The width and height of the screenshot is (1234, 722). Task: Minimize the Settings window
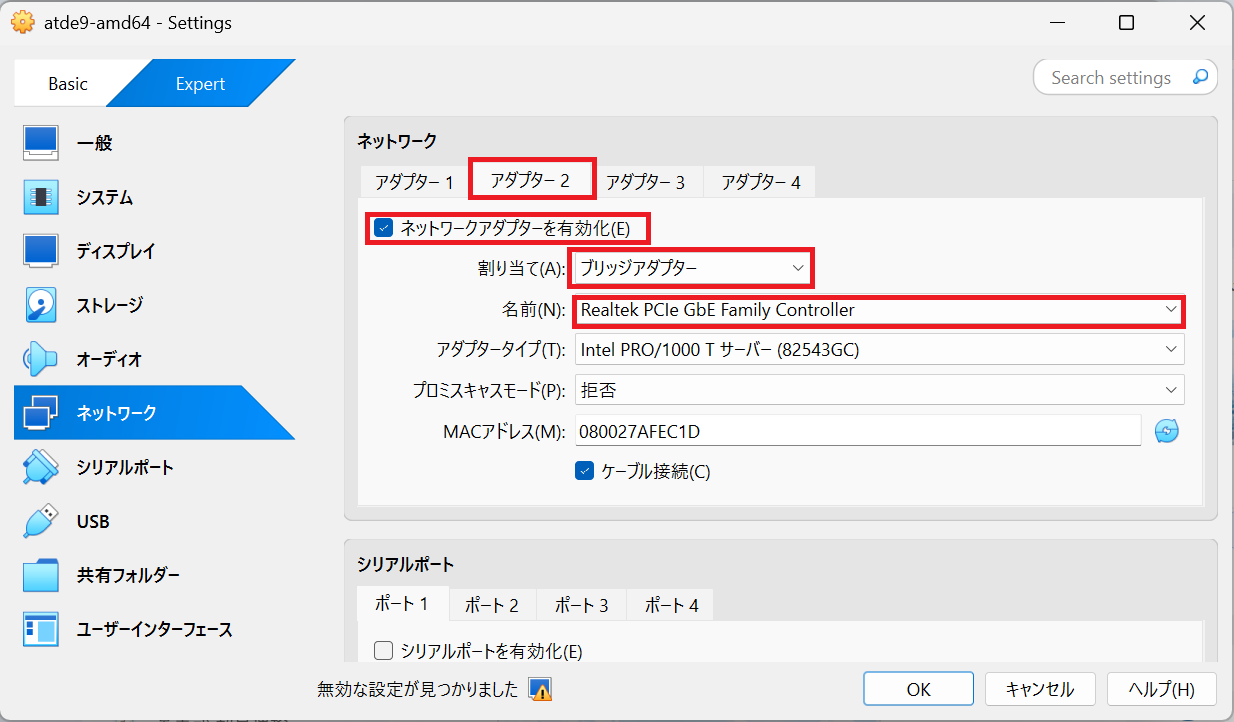tap(1056, 22)
